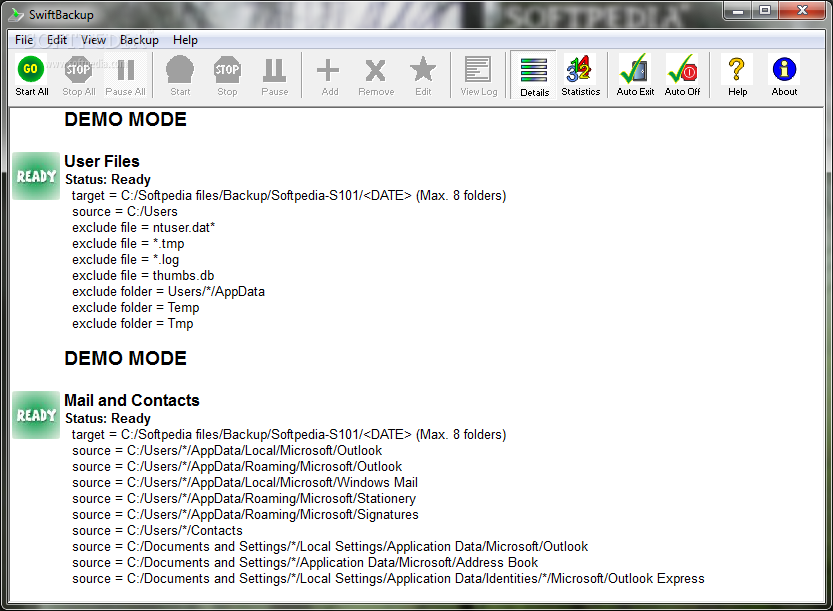This screenshot has width=833, height=611.
Task: Click the 'exclude file = thumbs.db' line
Action: [143, 275]
